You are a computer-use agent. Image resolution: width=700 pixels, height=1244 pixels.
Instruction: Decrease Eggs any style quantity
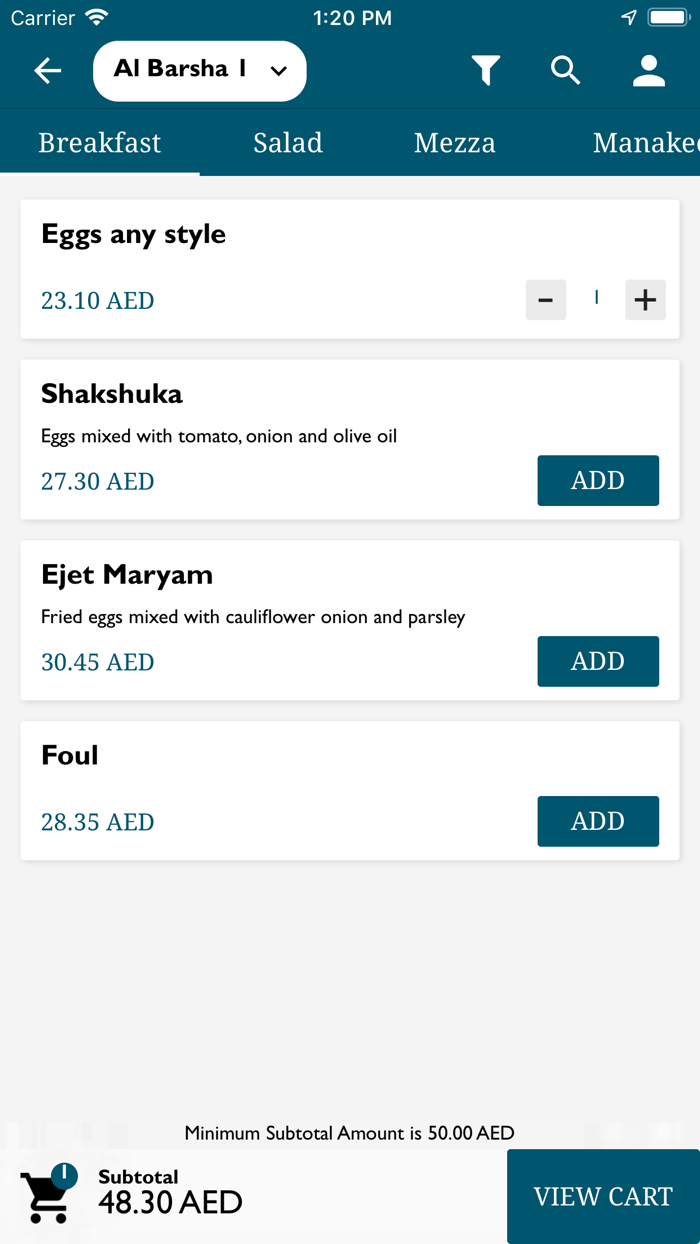coord(546,300)
